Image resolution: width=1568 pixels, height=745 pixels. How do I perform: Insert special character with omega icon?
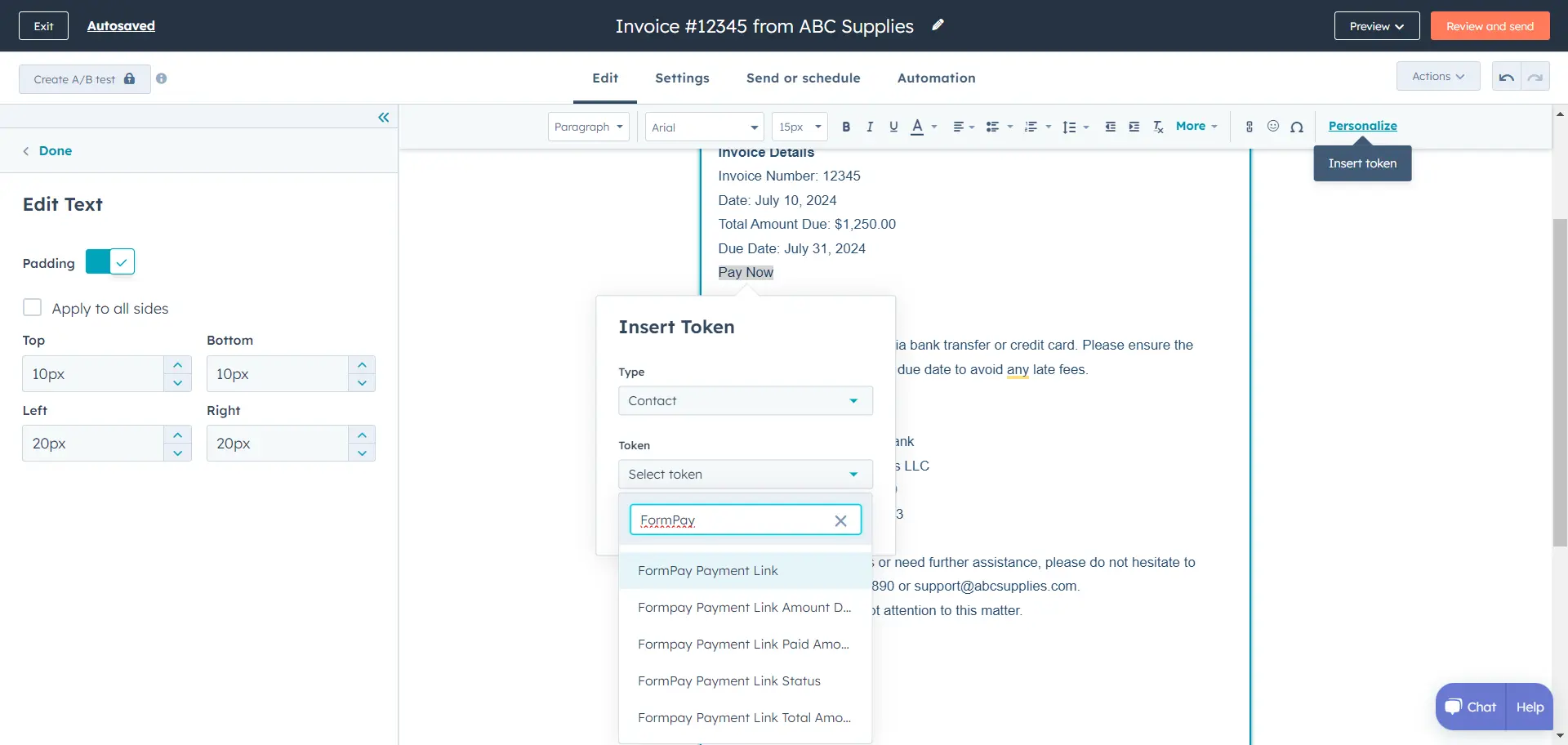tap(1296, 127)
